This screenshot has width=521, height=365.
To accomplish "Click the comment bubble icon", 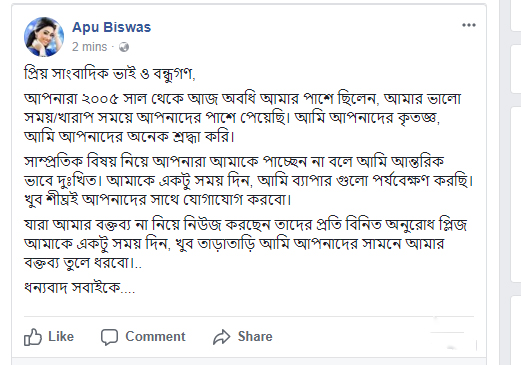I will [109, 337].
